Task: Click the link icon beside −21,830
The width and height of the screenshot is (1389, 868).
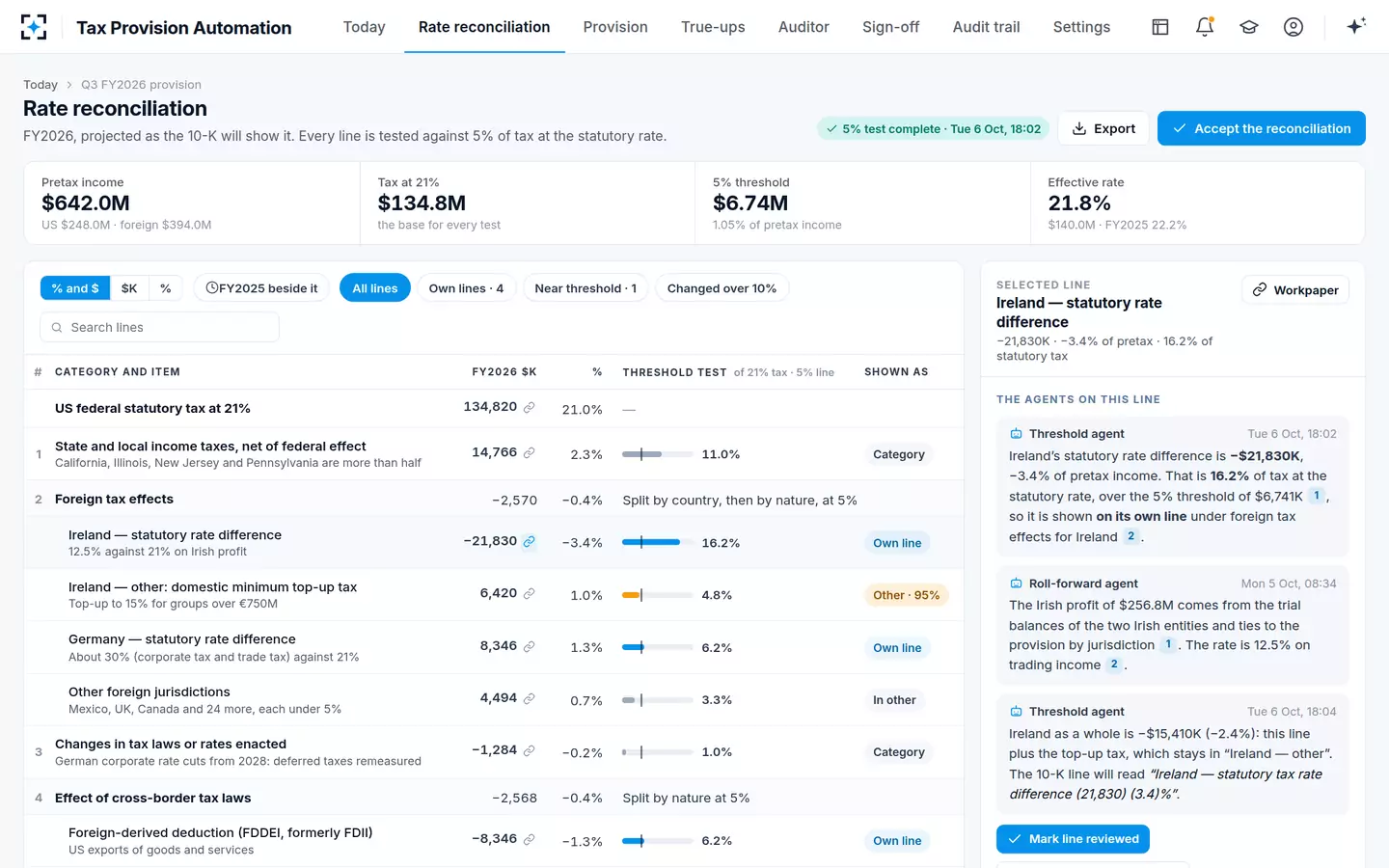Action: click(x=529, y=542)
